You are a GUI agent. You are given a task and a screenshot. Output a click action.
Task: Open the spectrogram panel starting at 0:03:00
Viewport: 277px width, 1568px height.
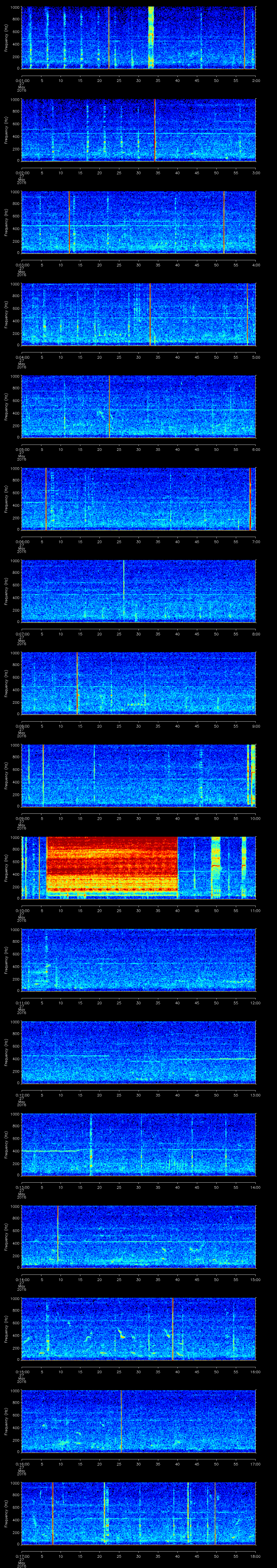139,222
